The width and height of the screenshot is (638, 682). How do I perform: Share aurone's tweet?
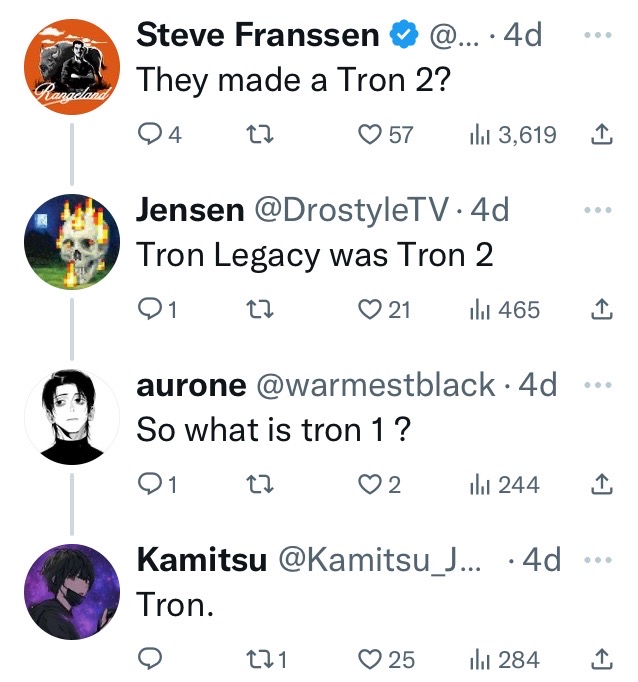[x=601, y=485]
